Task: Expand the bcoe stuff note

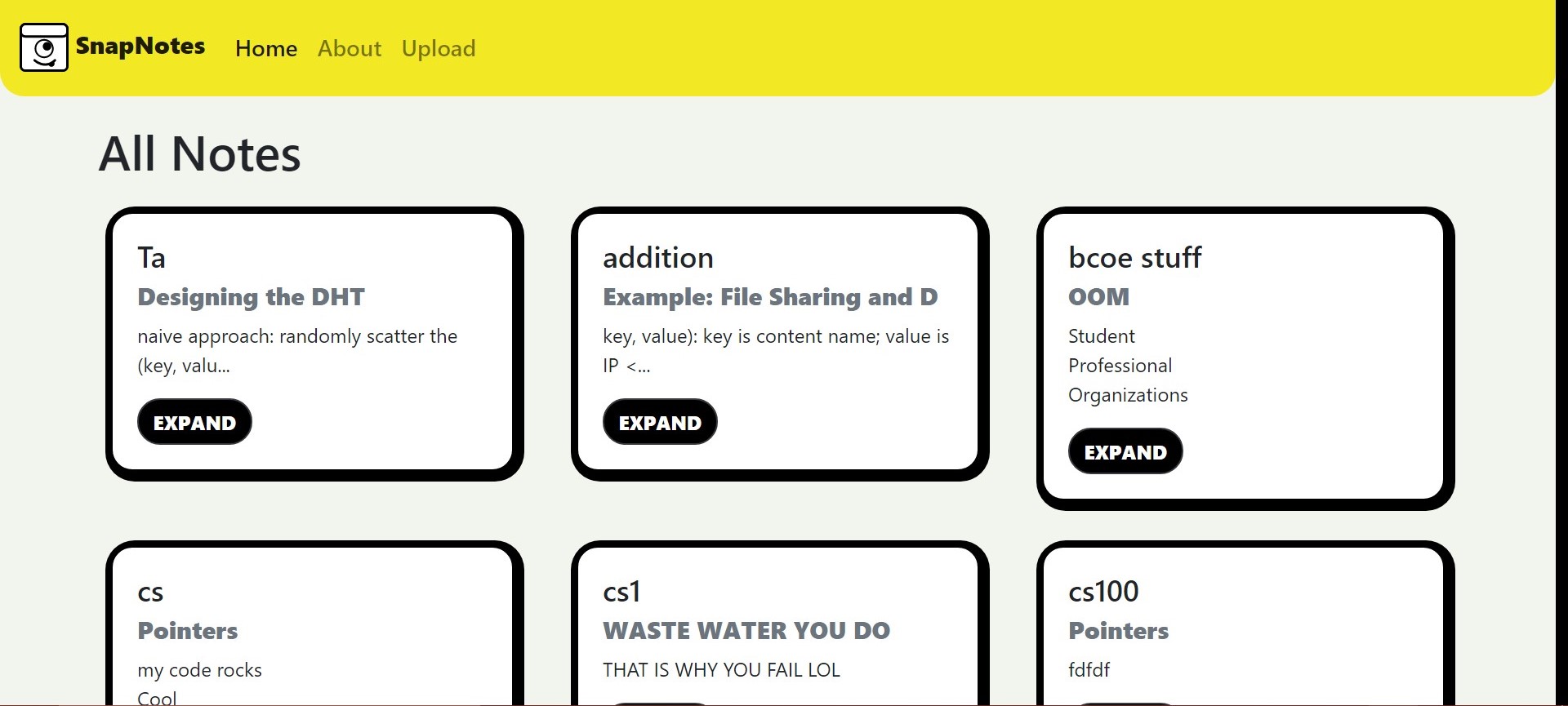Action: click(x=1125, y=451)
